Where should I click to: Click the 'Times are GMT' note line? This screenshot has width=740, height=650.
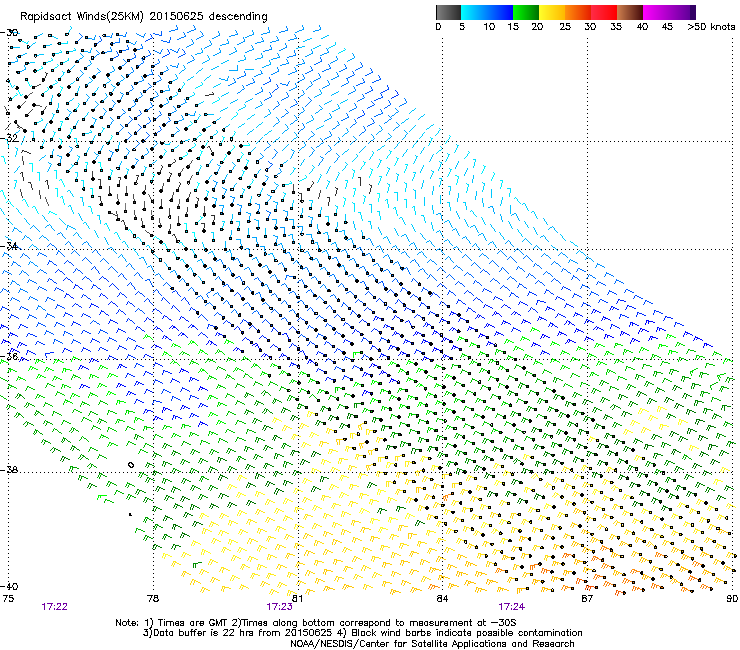pyautogui.click(x=316, y=623)
